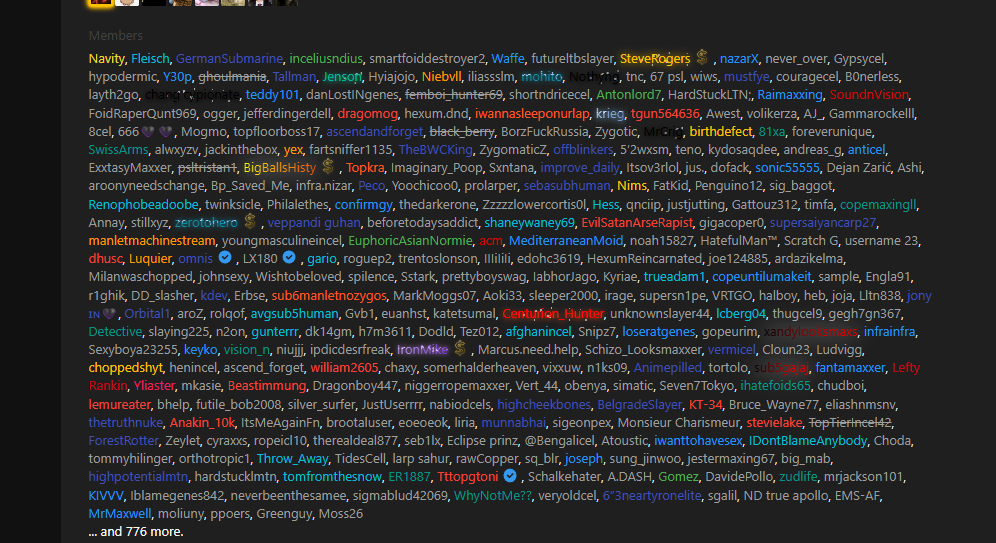Screen dimensions: 996x543
Task: Open loseratgenes' profile
Action: click(657, 332)
